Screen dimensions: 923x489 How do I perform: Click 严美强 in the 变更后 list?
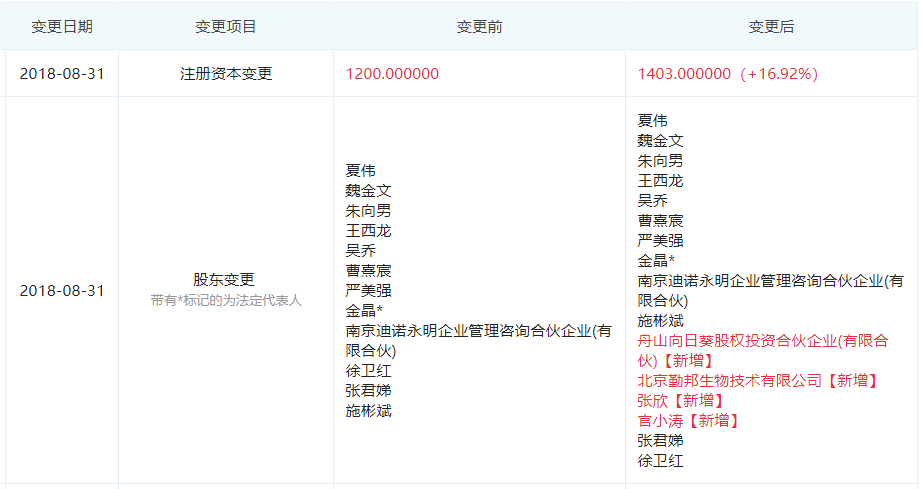coord(660,241)
